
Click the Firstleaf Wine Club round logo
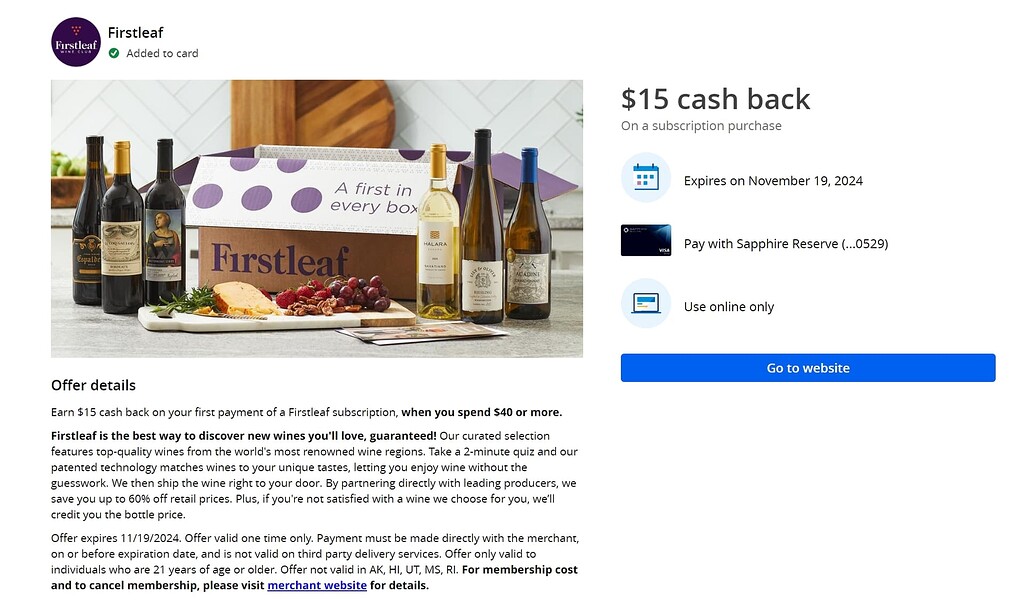point(76,42)
